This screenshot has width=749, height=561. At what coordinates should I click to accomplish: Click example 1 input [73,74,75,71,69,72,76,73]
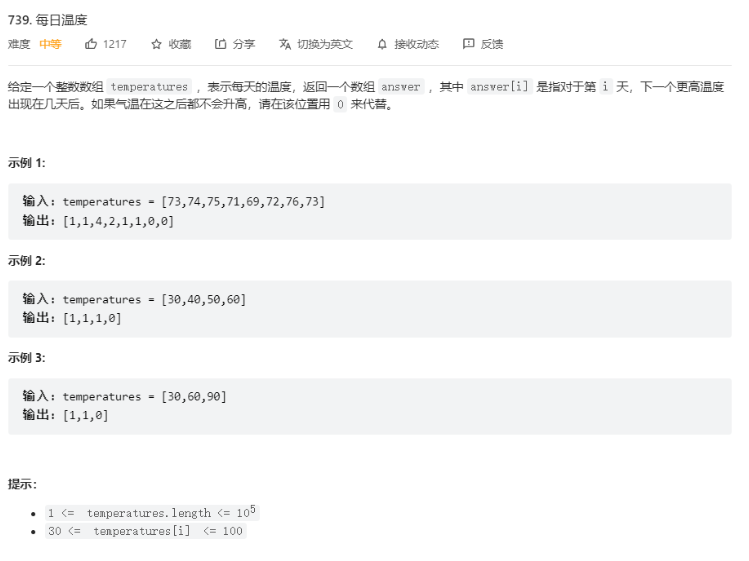[x=243, y=202]
